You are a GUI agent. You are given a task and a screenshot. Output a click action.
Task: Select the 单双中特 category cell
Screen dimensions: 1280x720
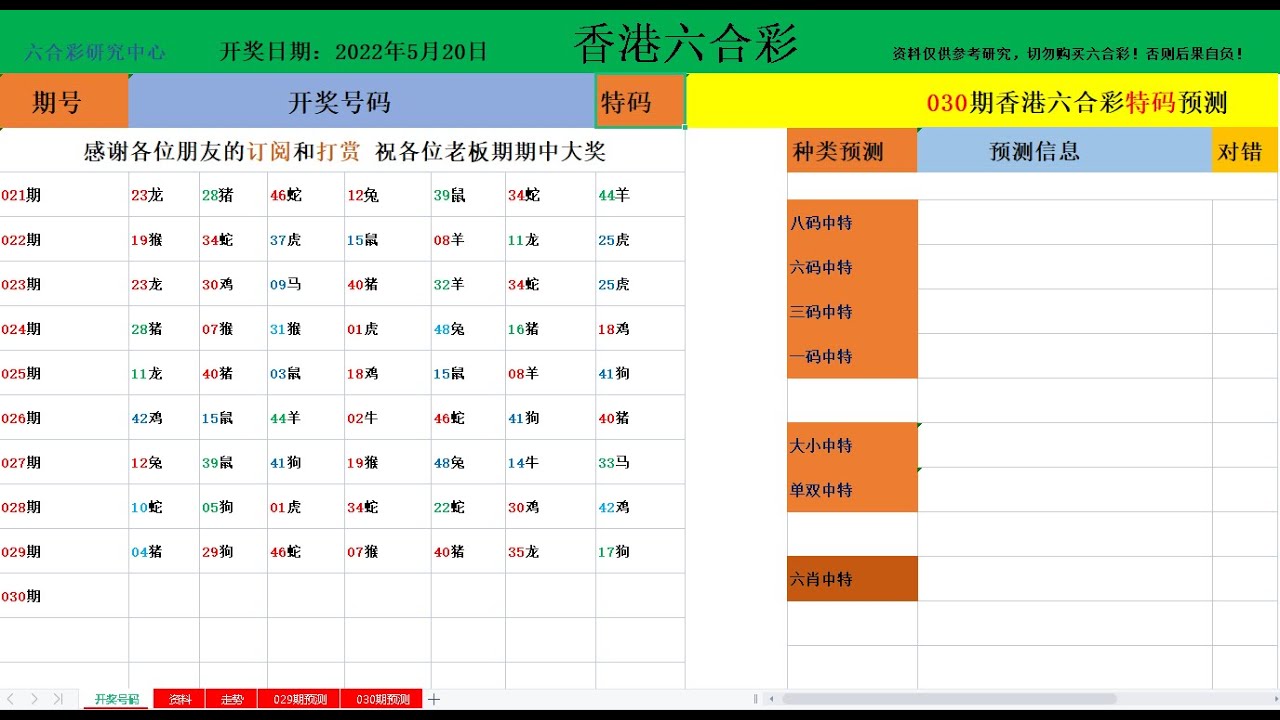pos(852,490)
